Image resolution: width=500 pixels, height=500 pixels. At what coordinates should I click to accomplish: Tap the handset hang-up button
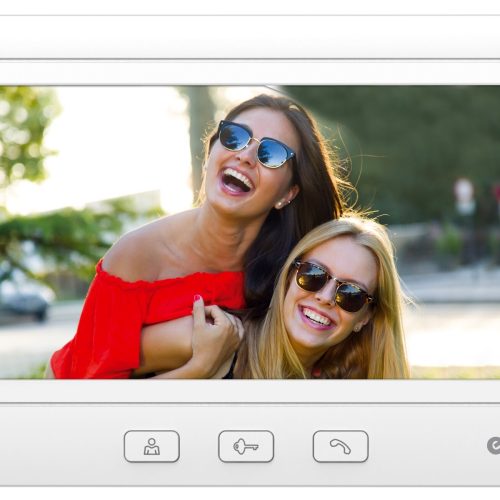click(341, 446)
